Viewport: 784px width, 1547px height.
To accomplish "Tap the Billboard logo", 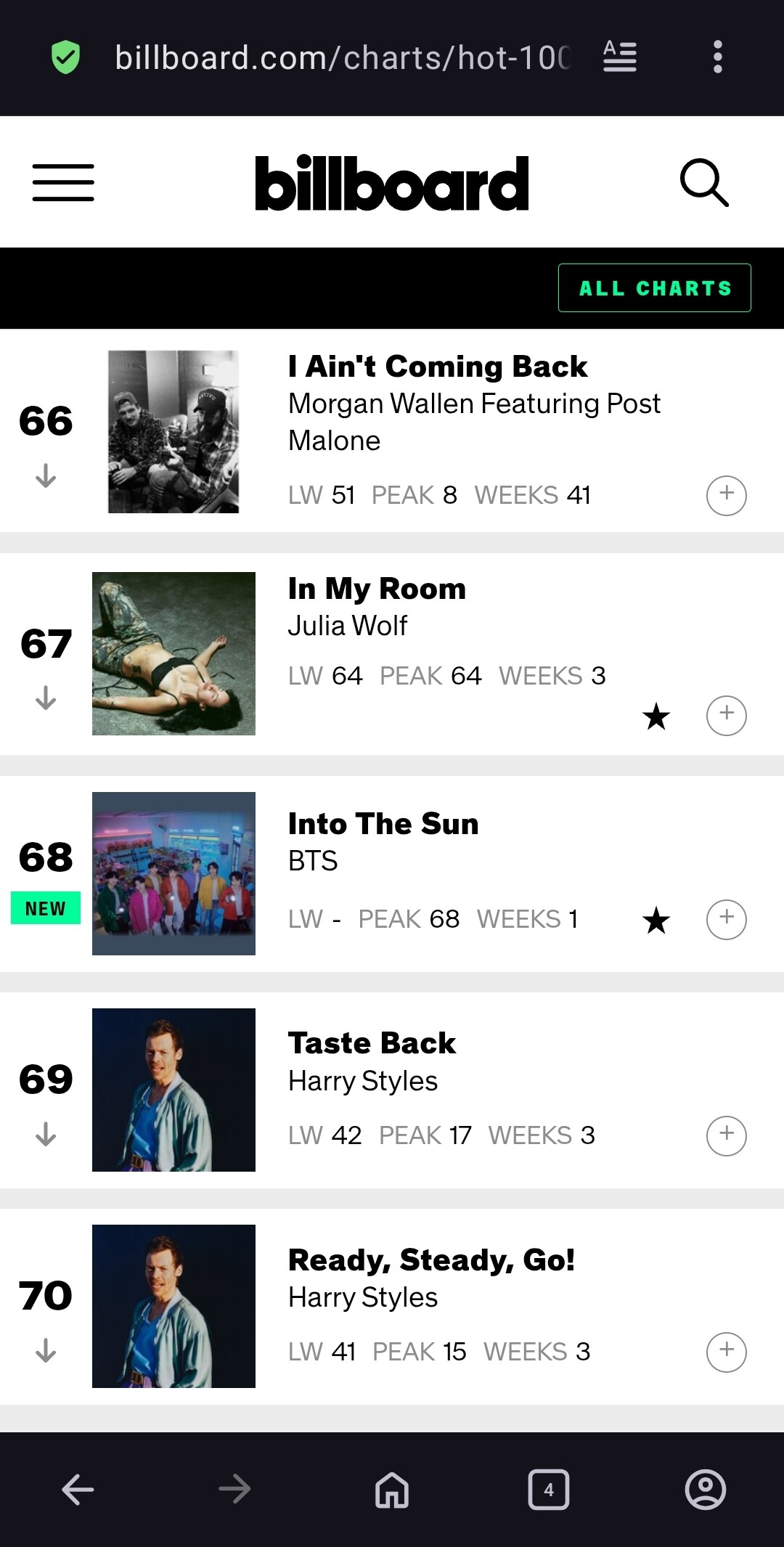I will [392, 183].
